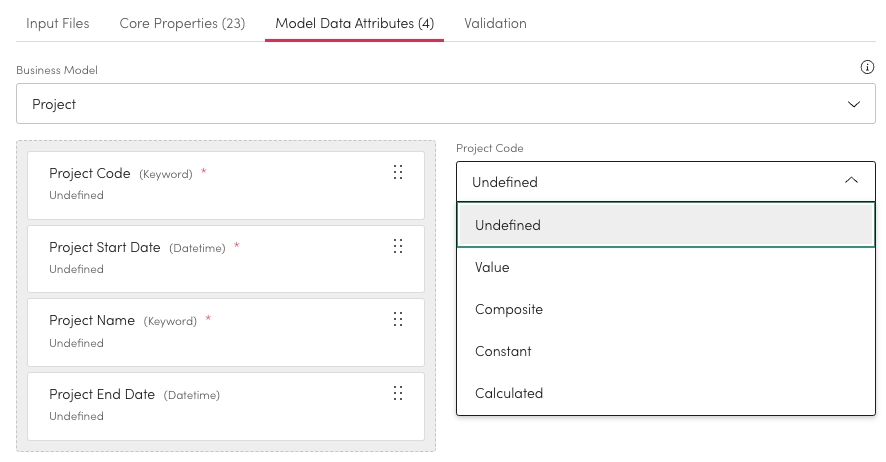Switch to the Input Files tab
This screenshot has width=886, height=462.
click(x=57, y=23)
